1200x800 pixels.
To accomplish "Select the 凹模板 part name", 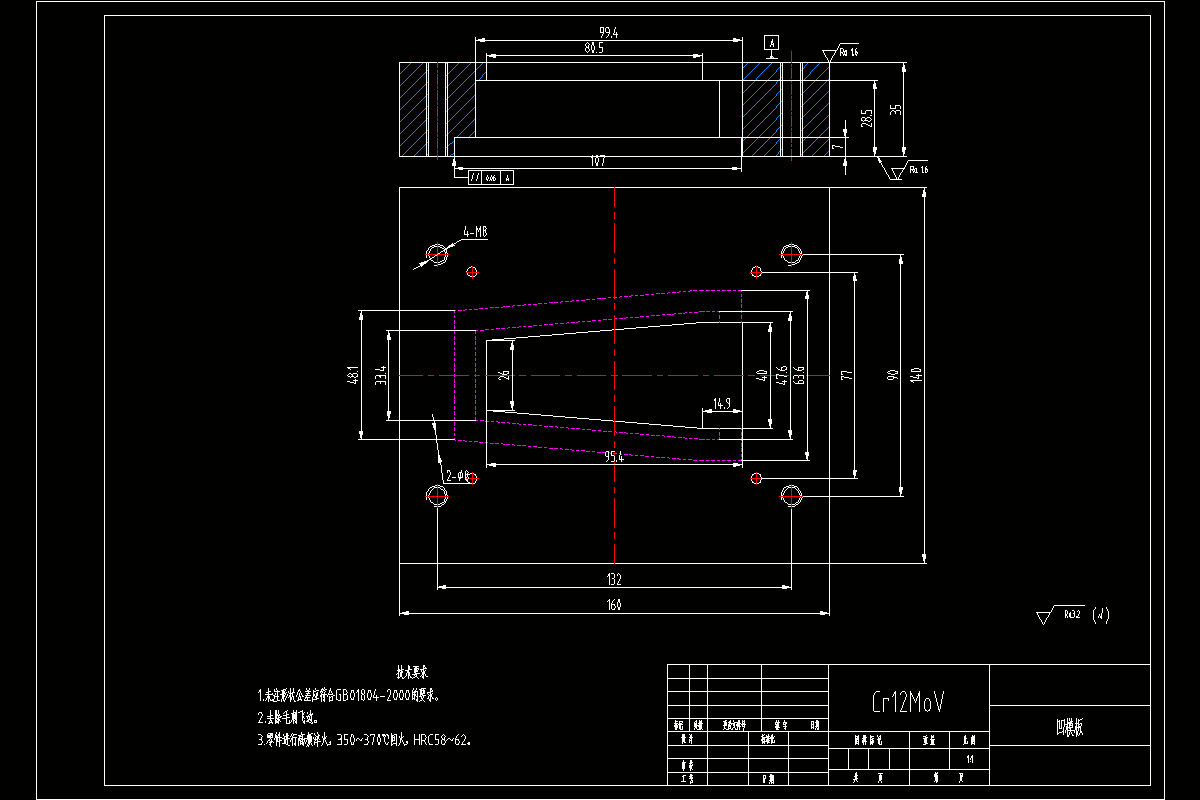I will 1069,727.
